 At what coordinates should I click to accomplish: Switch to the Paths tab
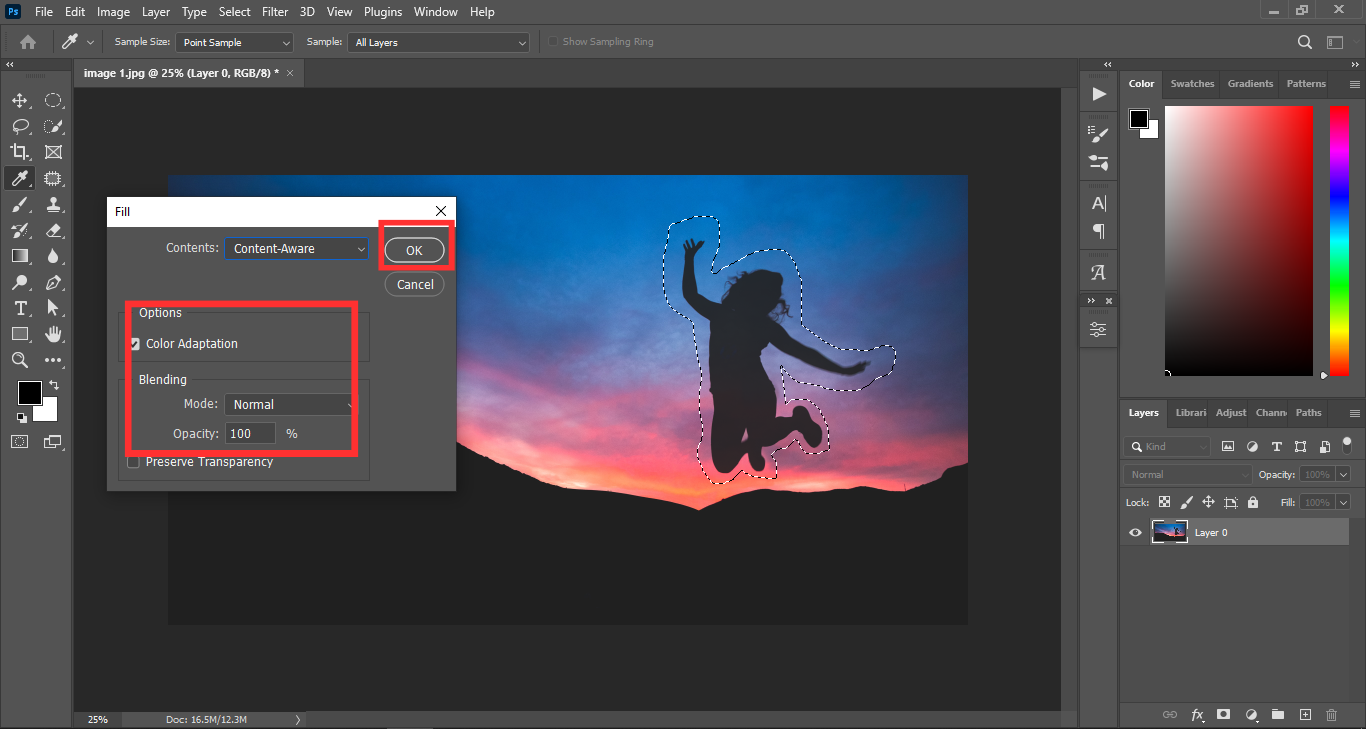click(1308, 413)
